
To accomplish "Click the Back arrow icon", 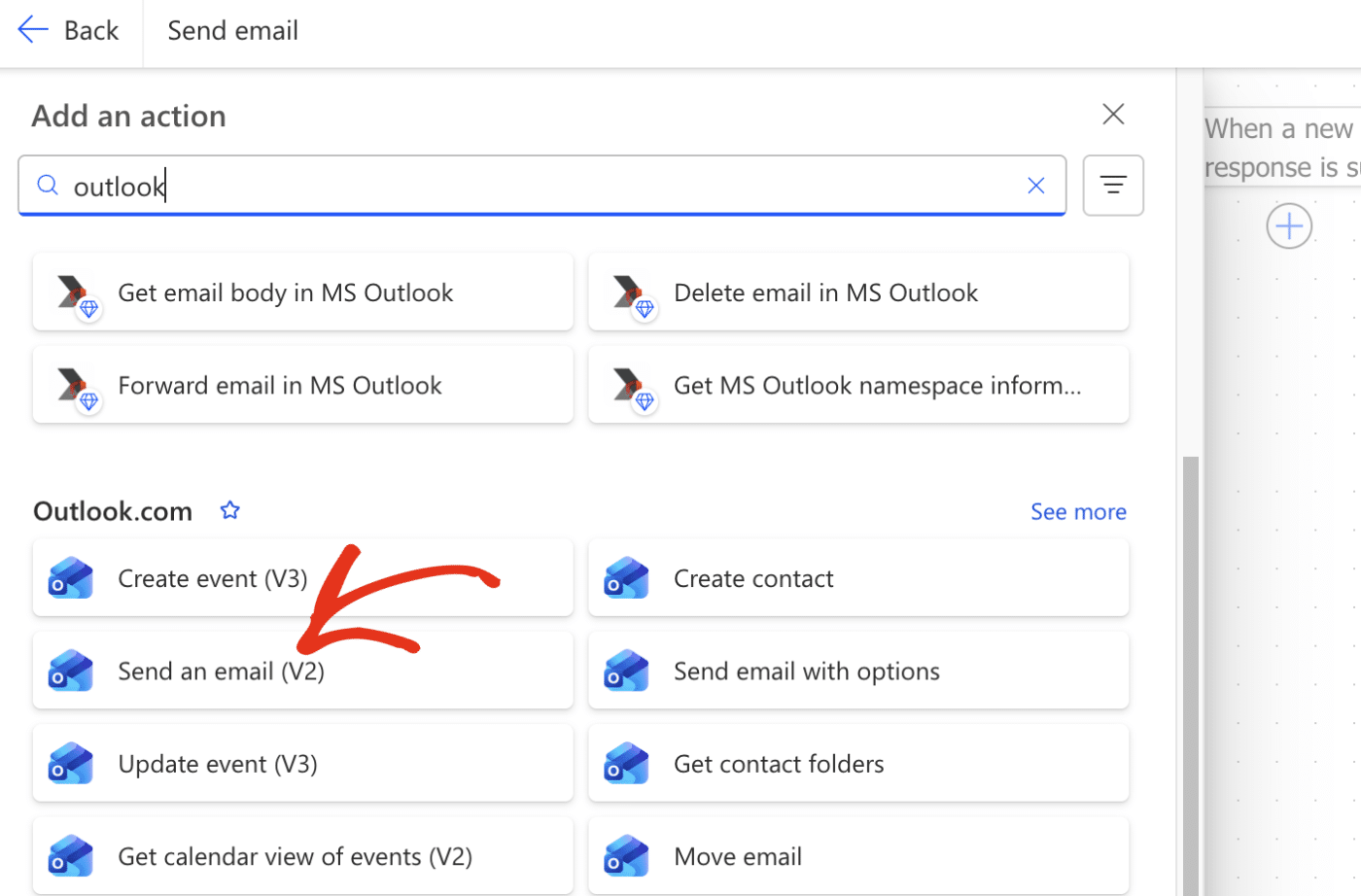I will (33, 30).
